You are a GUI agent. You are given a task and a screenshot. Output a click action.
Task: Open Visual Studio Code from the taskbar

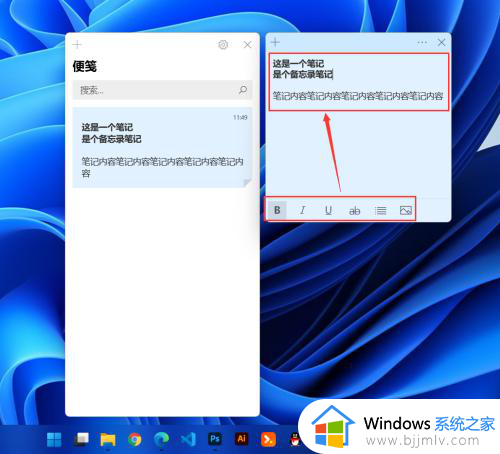click(188, 439)
